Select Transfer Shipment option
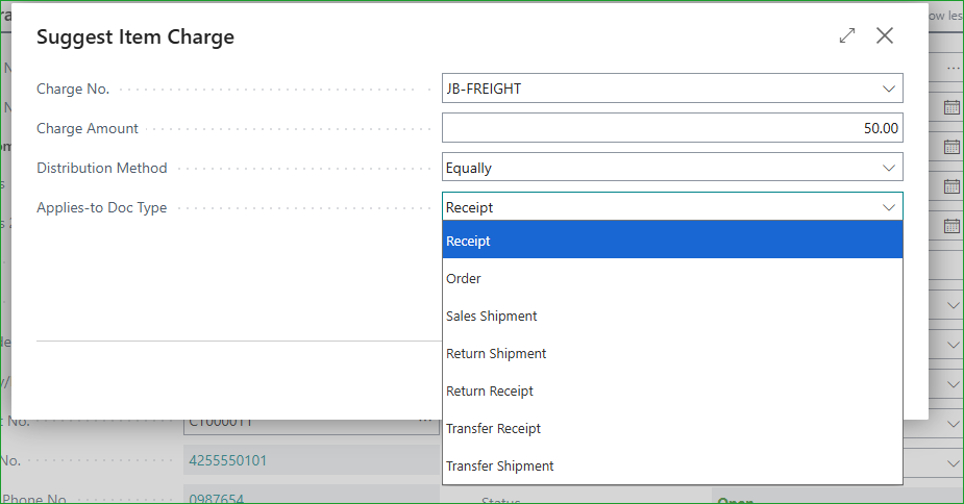 (x=673, y=466)
